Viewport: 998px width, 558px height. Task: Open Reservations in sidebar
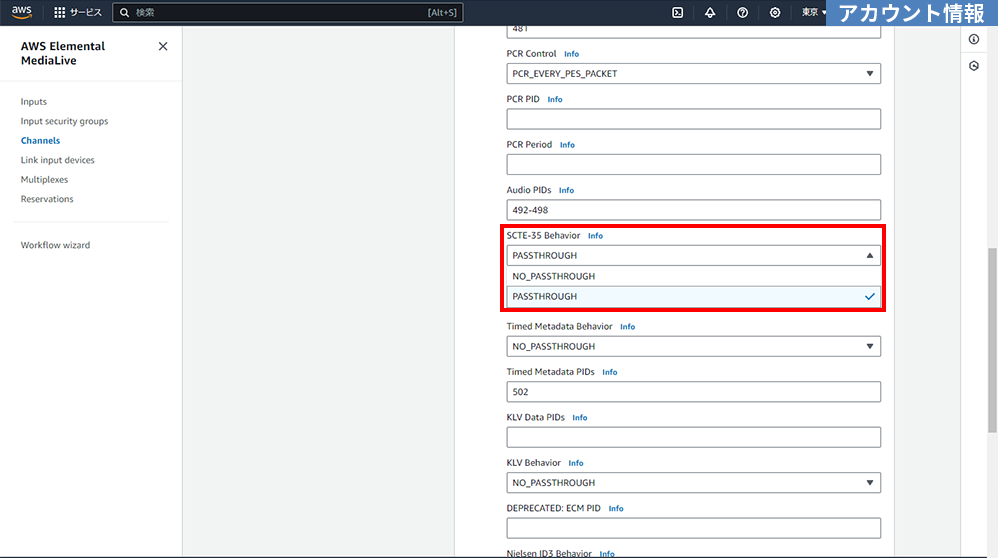click(x=47, y=199)
